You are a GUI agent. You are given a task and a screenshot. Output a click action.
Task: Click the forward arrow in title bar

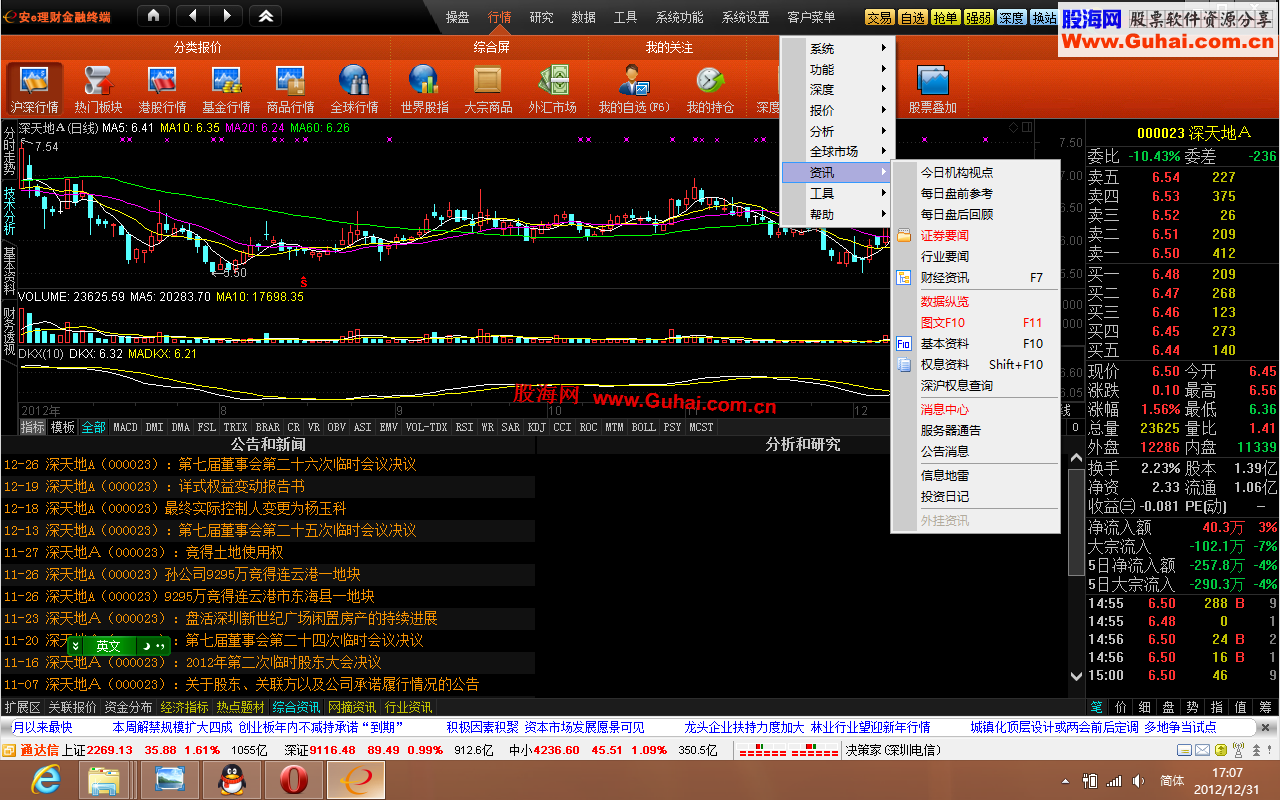click(226, 16)
